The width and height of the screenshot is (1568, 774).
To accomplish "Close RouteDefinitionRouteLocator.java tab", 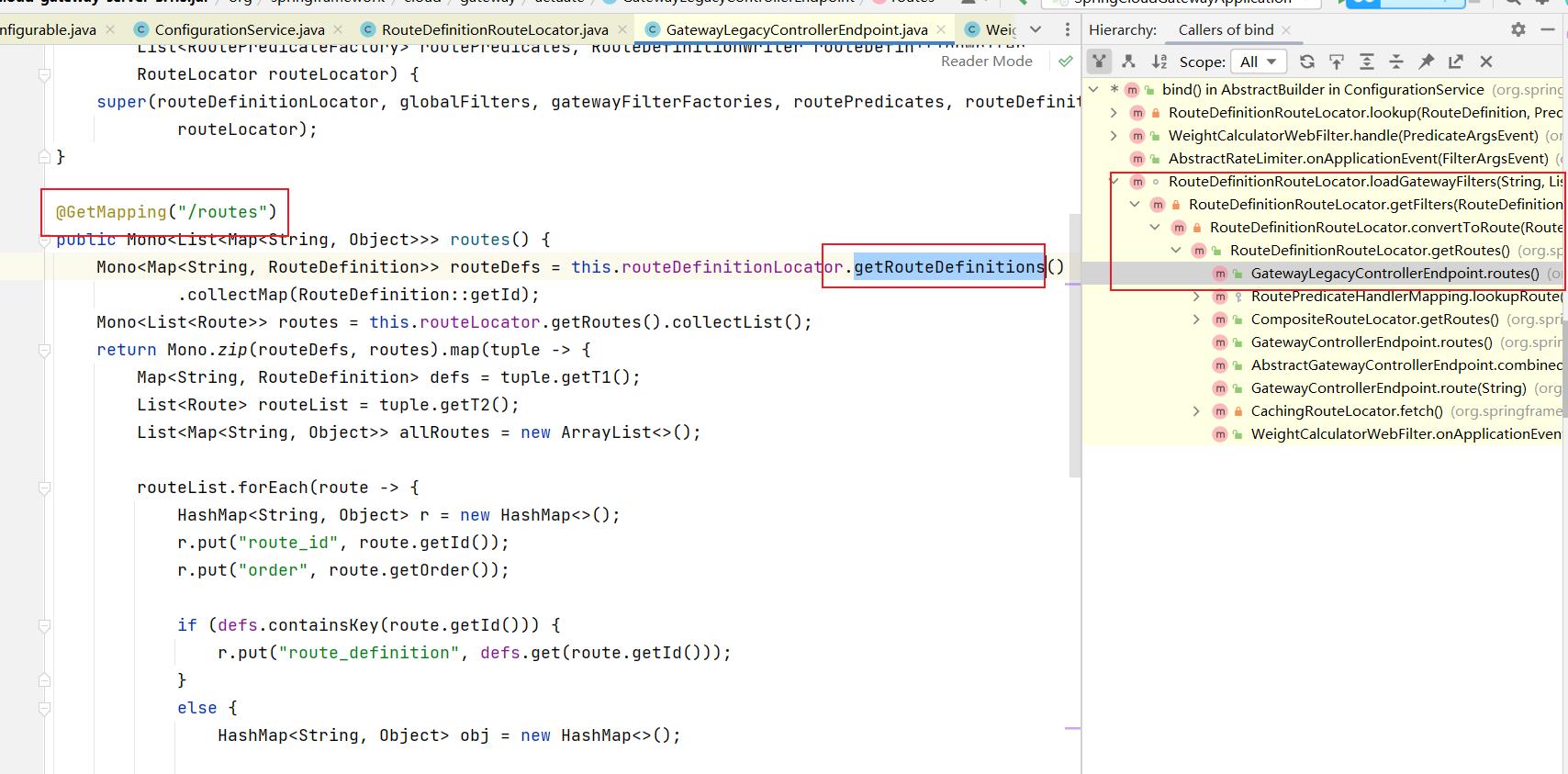I will 621,29.
